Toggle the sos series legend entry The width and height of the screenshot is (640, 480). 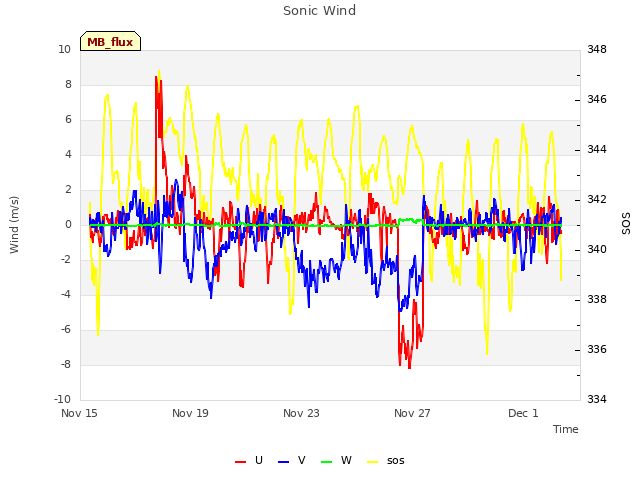(x=386, y=461)
